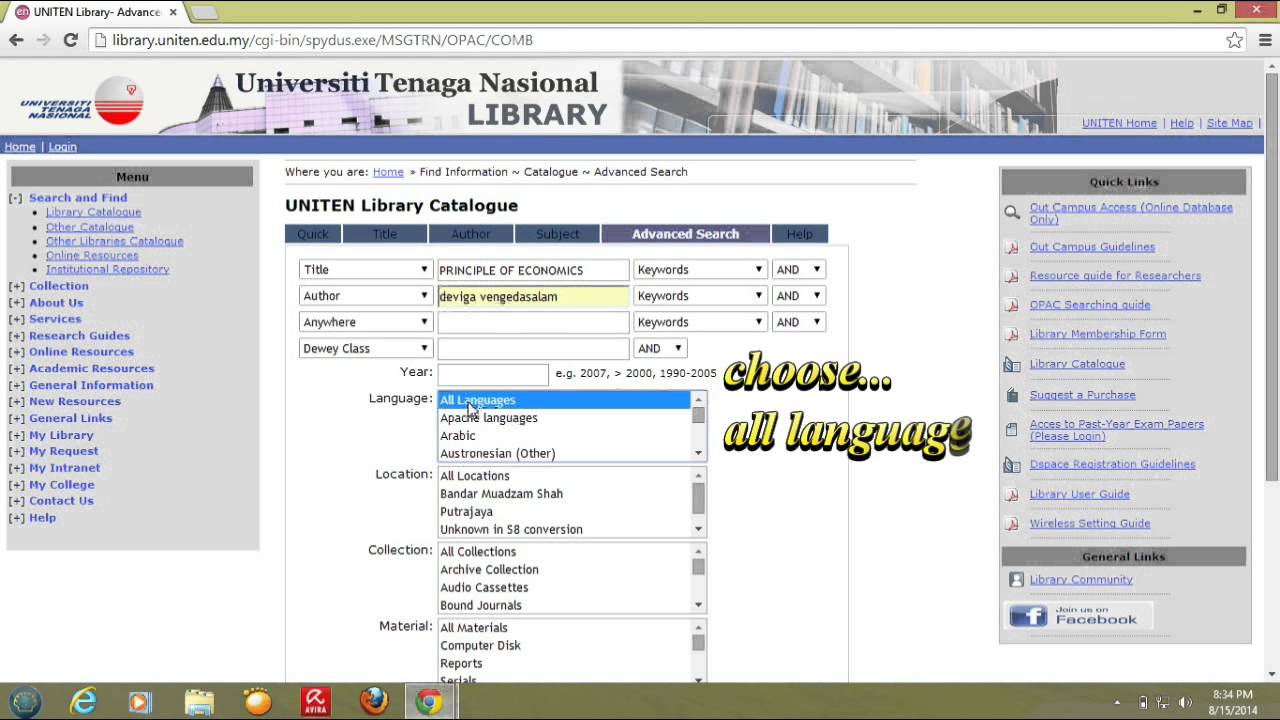Open AND operator dropdown in Title row

[x=798, y=270]
